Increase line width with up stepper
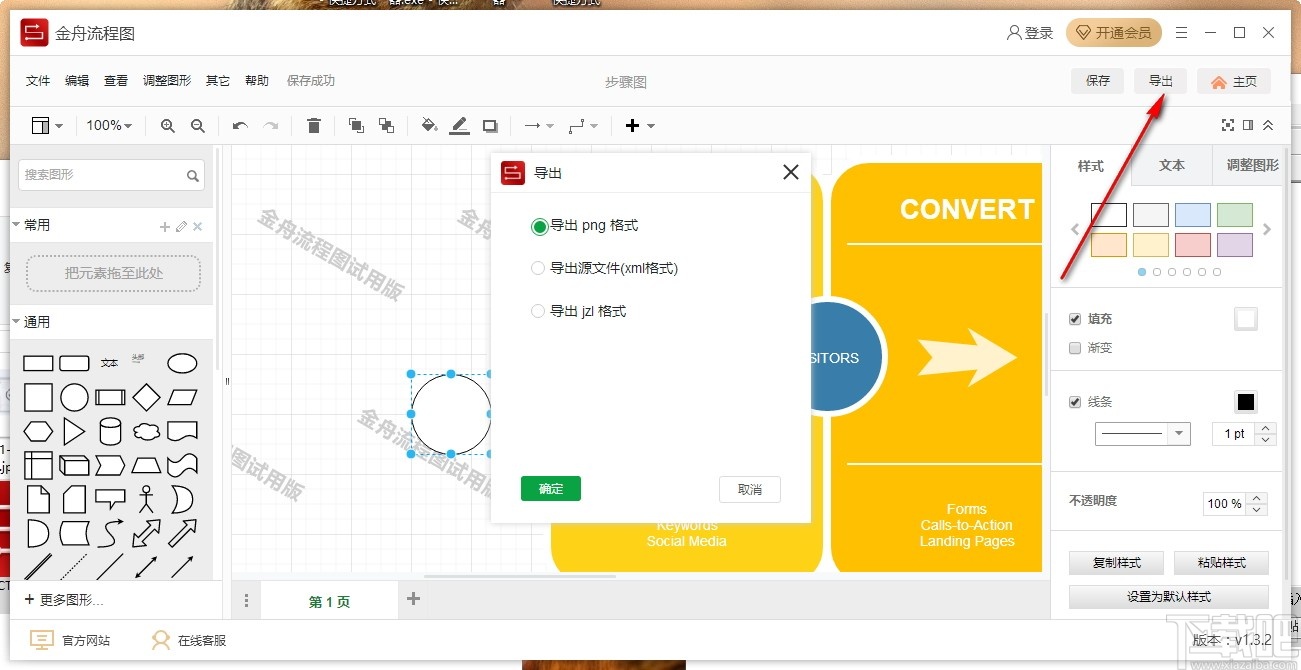 tap(1265, 429)
